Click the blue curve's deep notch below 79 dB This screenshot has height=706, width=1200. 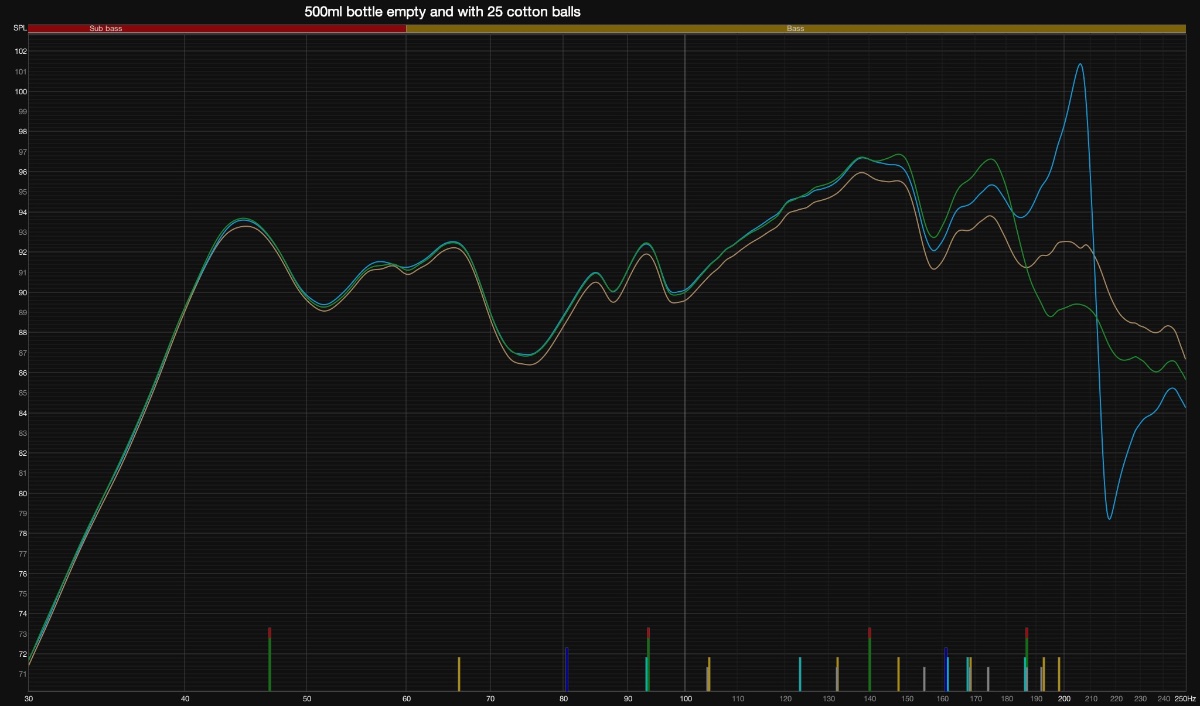tap(1110, 518)
